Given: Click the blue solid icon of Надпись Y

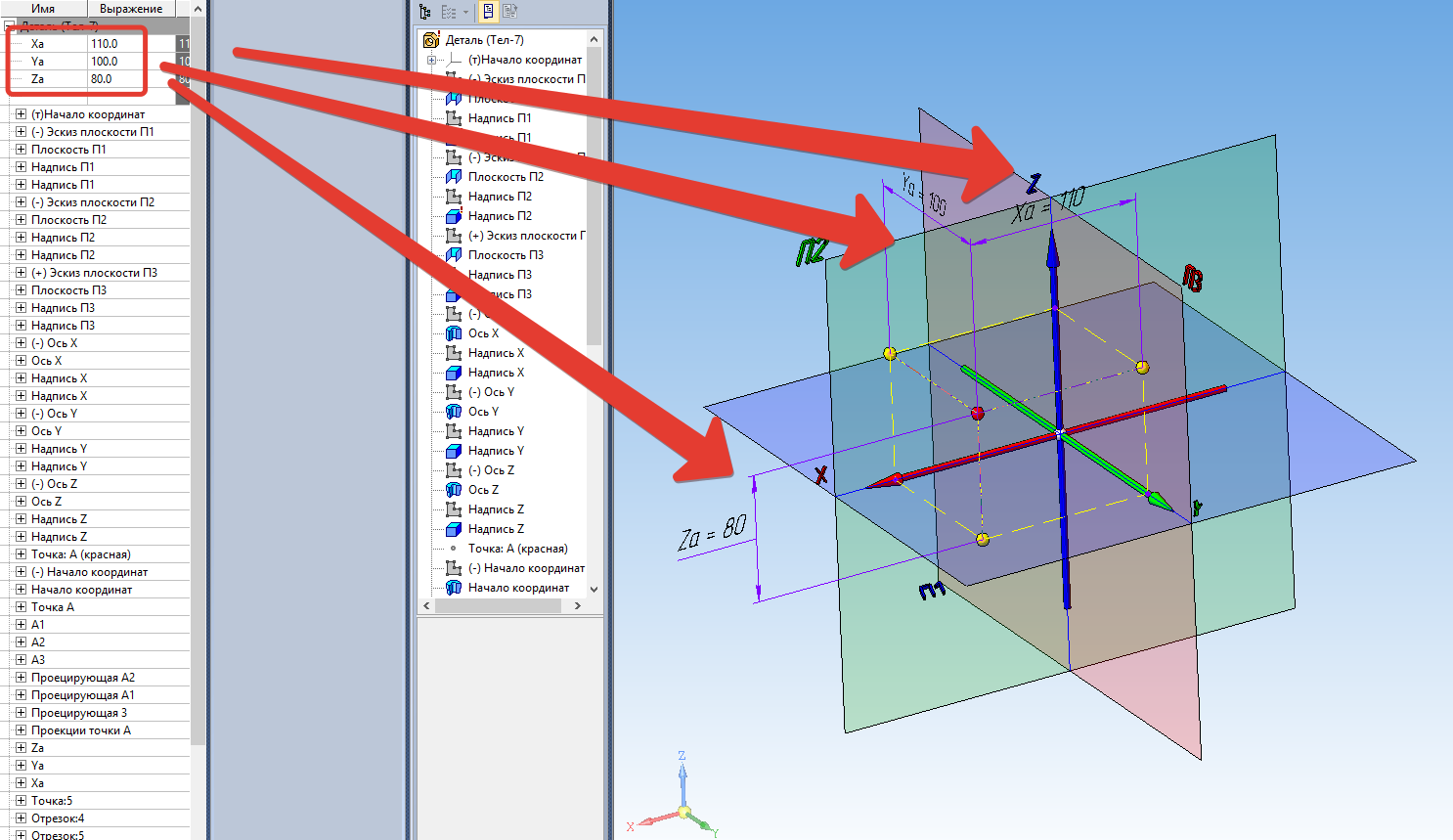Looking at the screenshot, I should coord(454,451).
